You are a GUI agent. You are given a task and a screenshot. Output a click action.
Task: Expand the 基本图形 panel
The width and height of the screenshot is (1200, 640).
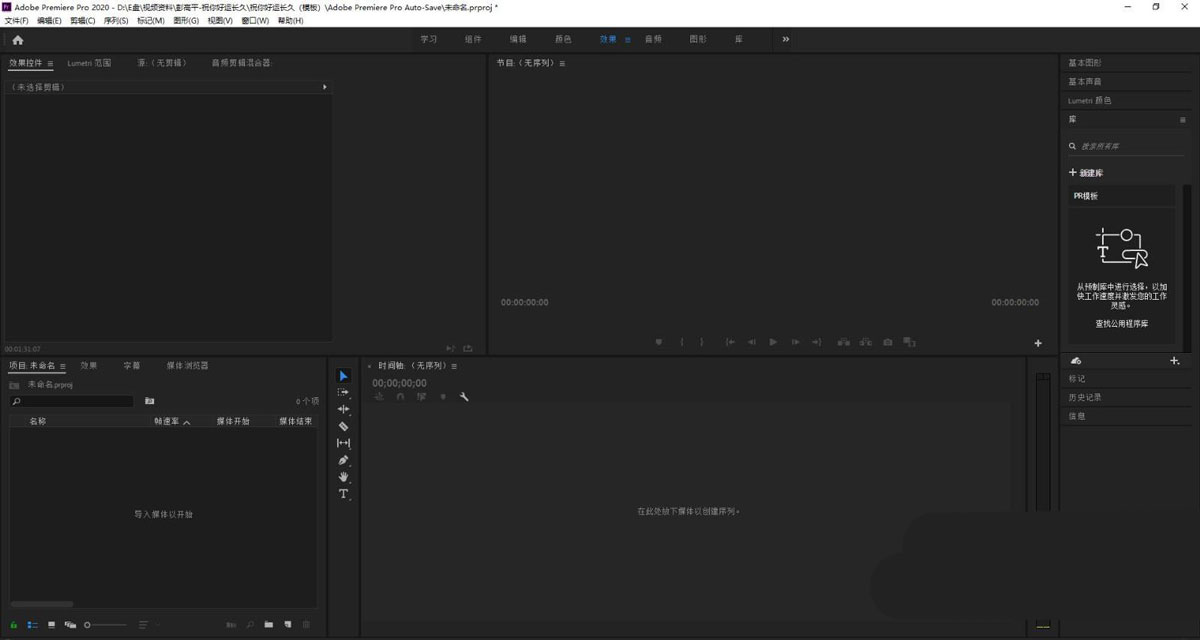pos(1085,63)
